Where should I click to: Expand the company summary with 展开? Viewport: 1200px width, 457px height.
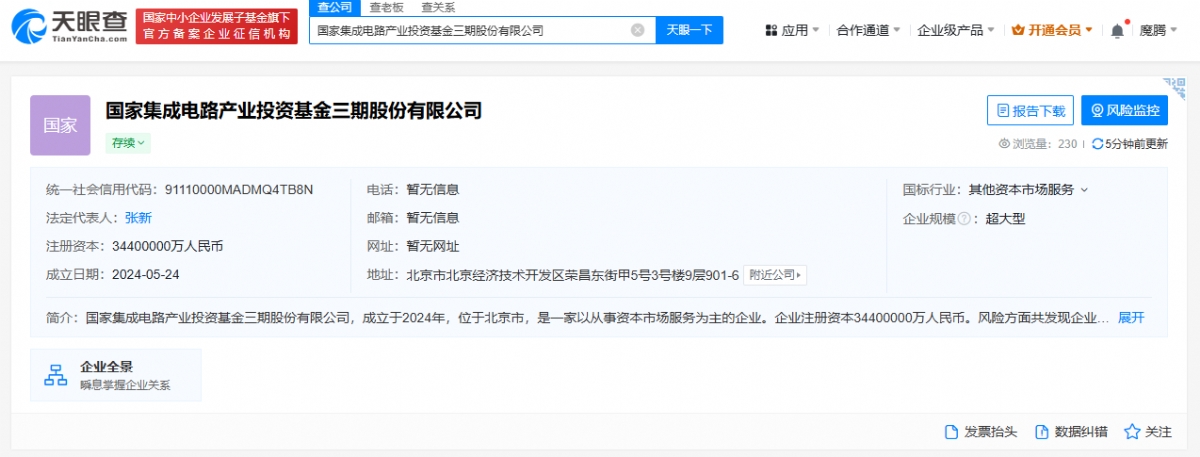pos(1131,318)
